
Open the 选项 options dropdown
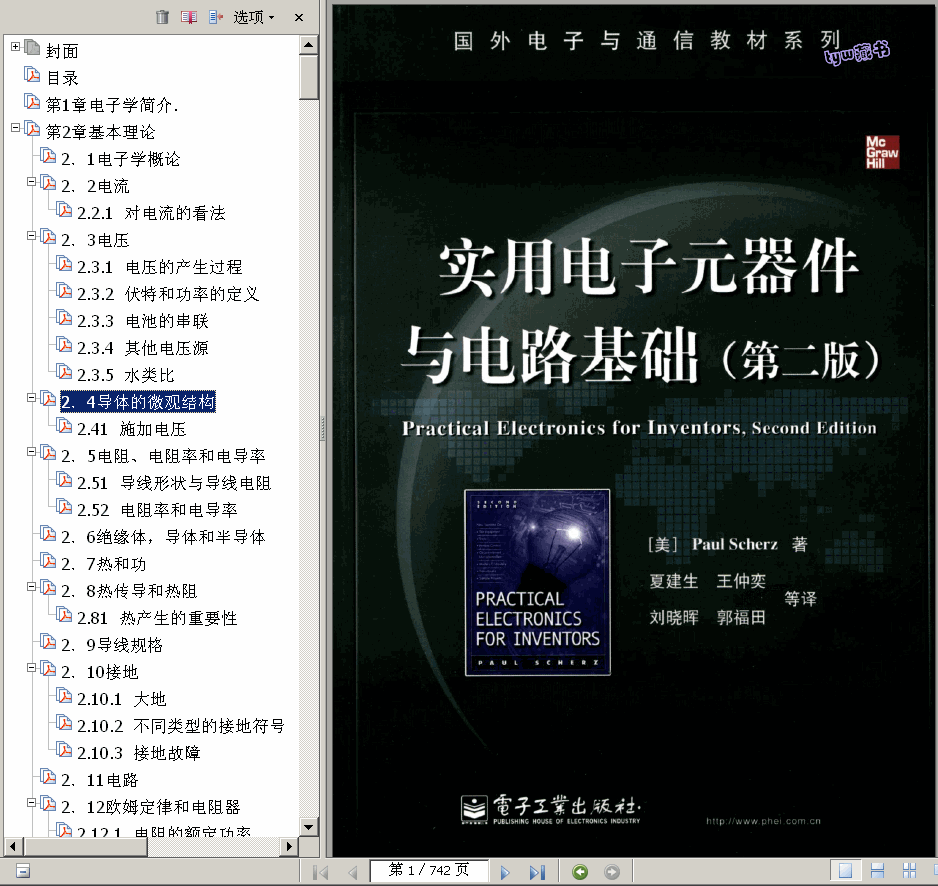click(x=254, y=17)
